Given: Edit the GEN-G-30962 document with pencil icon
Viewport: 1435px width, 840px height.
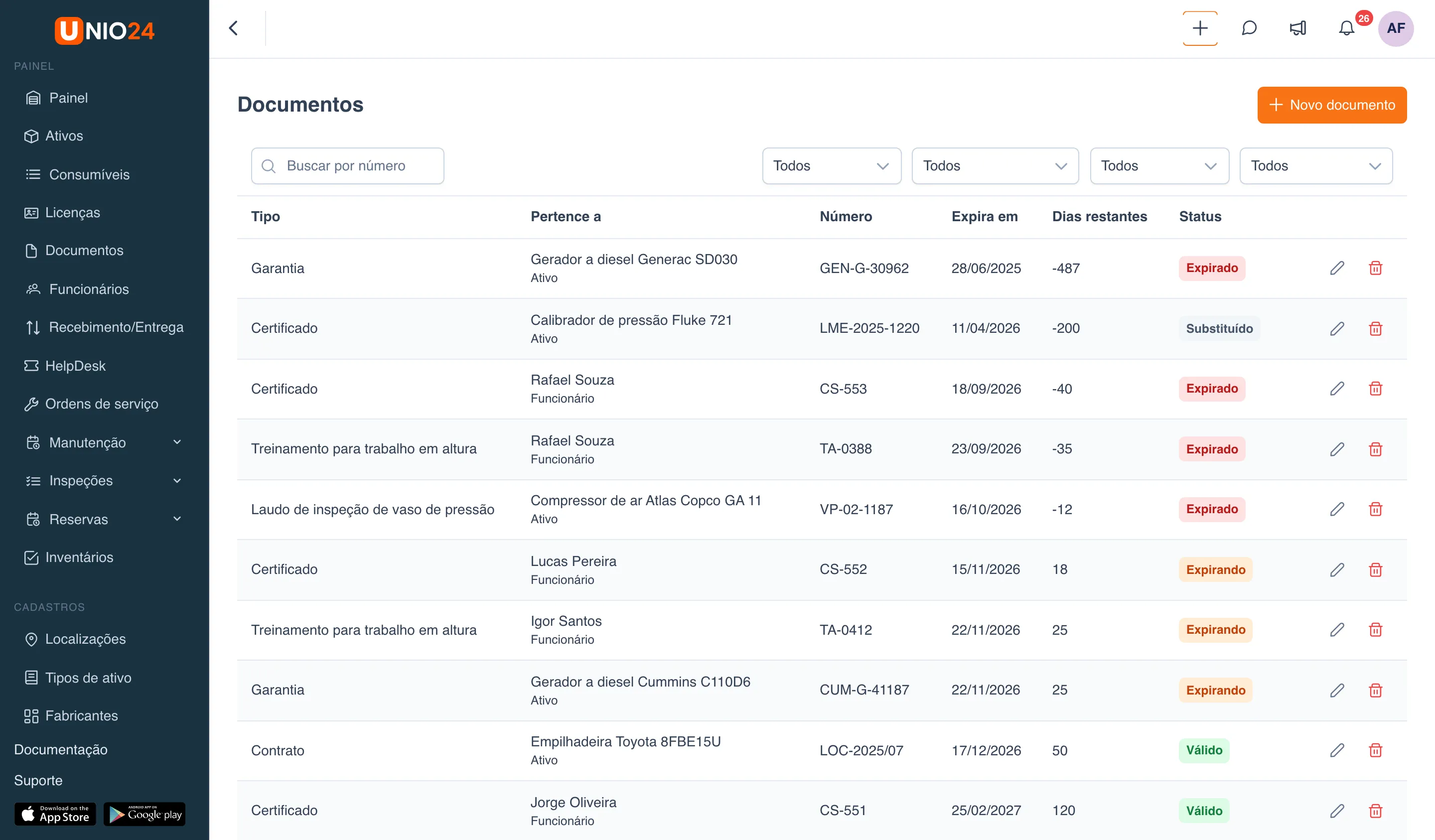Looking at the screenshot, I should 1337,268.
